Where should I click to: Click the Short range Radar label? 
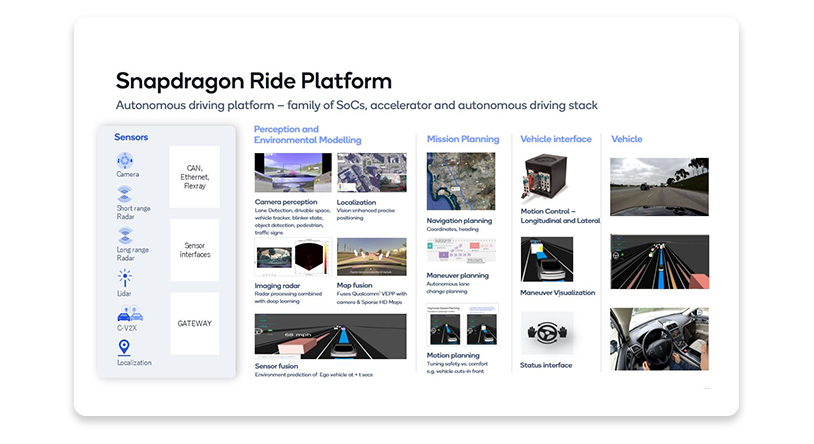click(133, 212)
